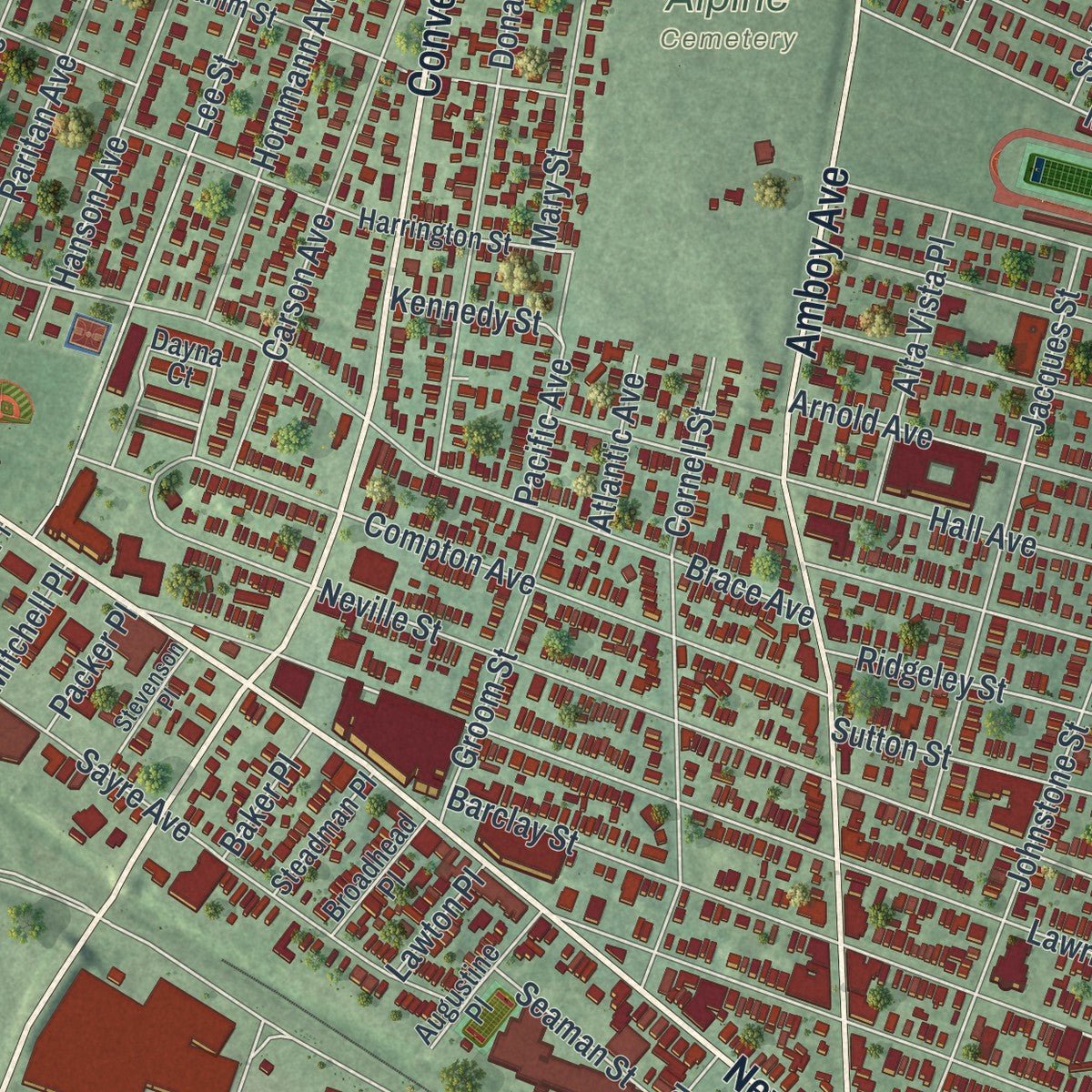Viewport: 1092px width, 1092px height.
Task: Click the Harrington St label
Action: [435, 231]
